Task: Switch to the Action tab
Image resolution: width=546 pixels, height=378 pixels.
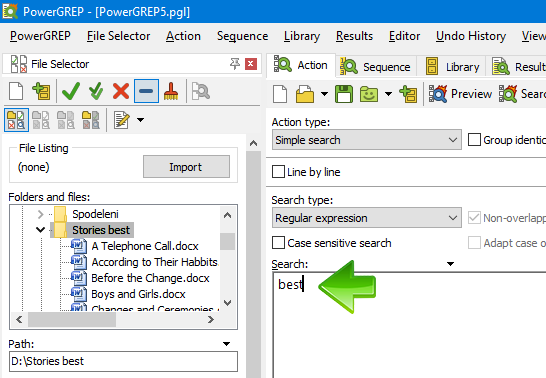Action: click(x=301, y=65)
